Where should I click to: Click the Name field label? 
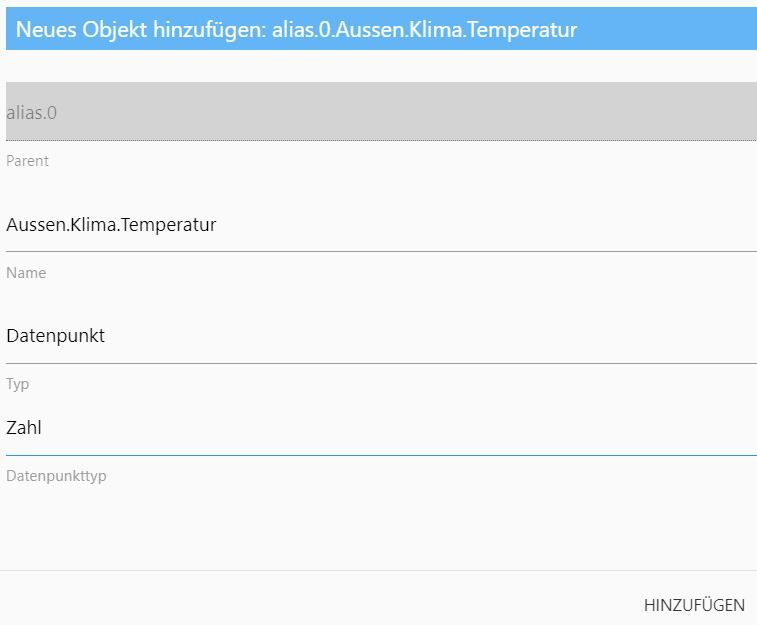[x=26, y=273]
